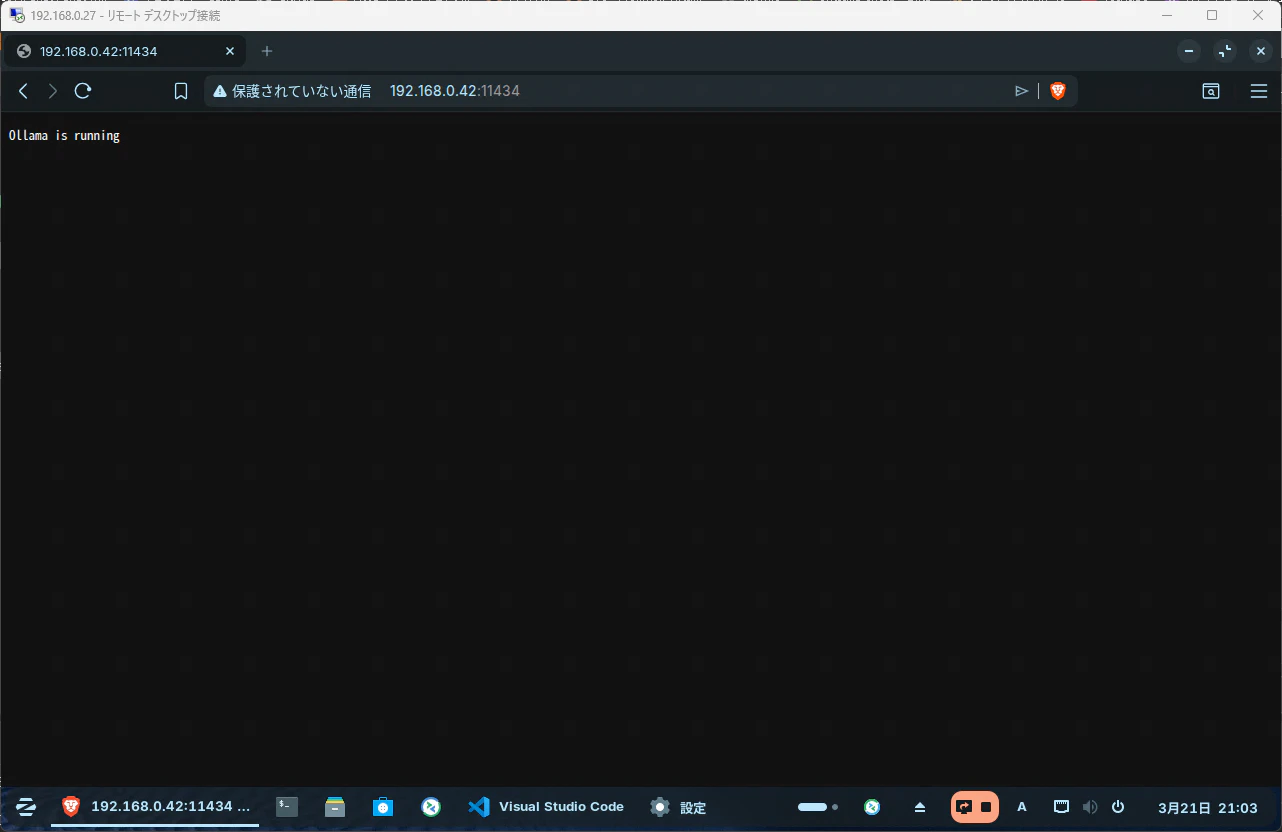Reload the Ollama page
Viewport: 1282px width, 832px height.
83,91
